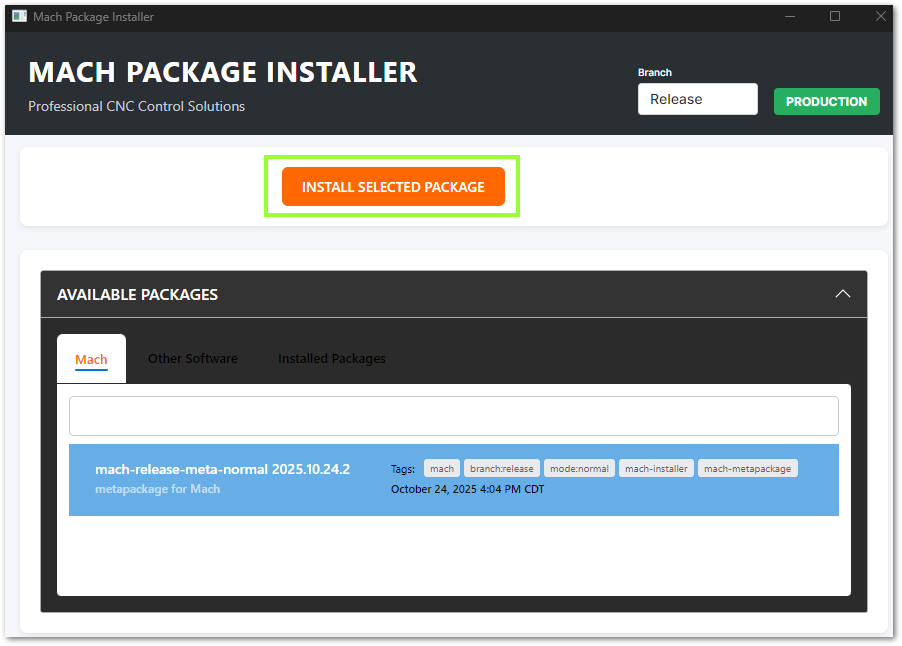Click the 'mach' tag
This screenshot has width=902, height=646.
(442, 468)
